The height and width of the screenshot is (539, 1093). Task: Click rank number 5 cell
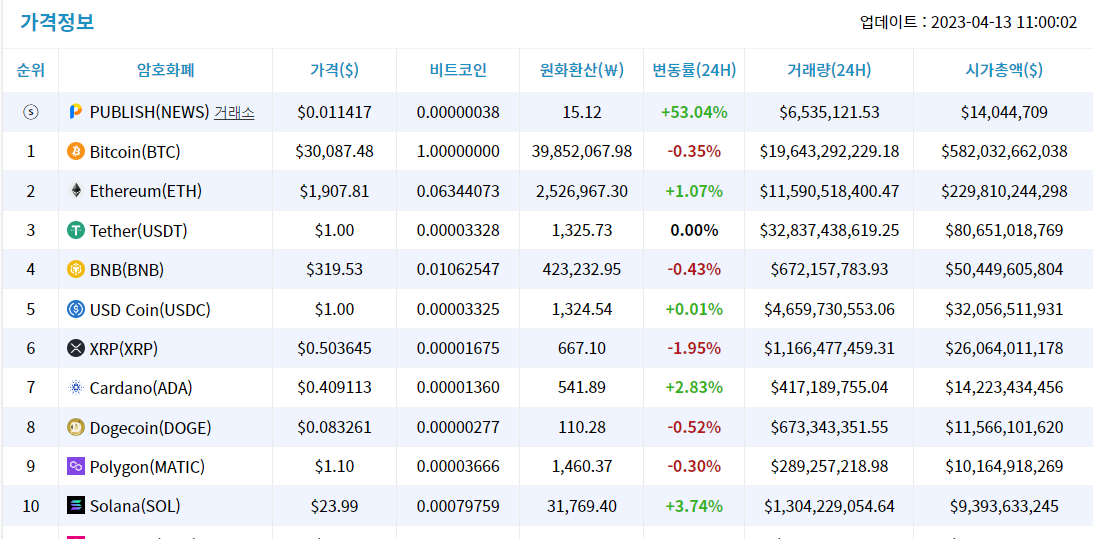click(x=31, y=309)
